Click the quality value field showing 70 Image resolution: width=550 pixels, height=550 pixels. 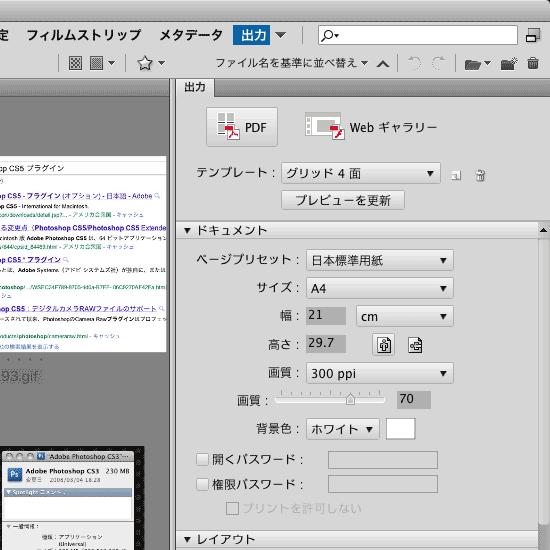click(414, 400)
